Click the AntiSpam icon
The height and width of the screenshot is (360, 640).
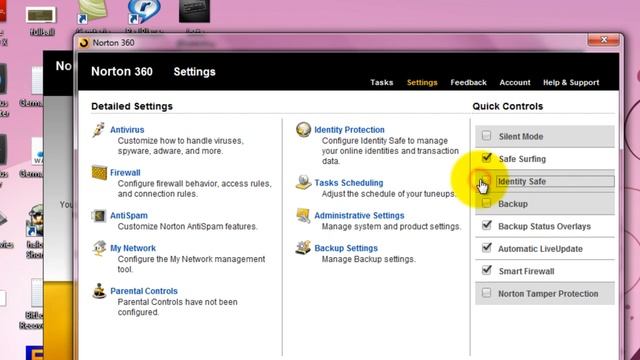(99, 216)
